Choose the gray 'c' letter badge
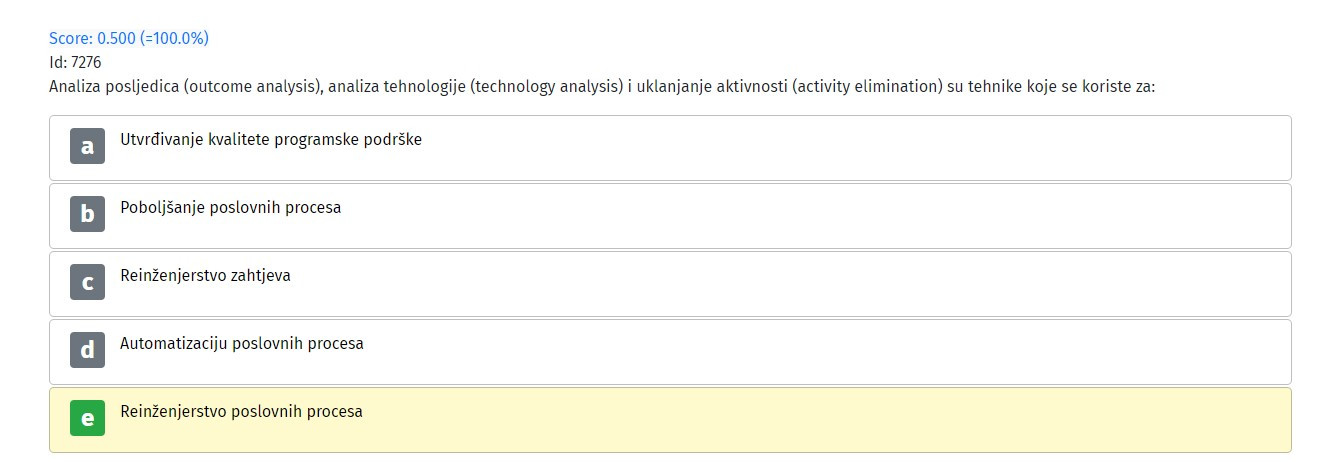Image resolution: width=1323 pixels, height=462 pixels. [87, 282]
